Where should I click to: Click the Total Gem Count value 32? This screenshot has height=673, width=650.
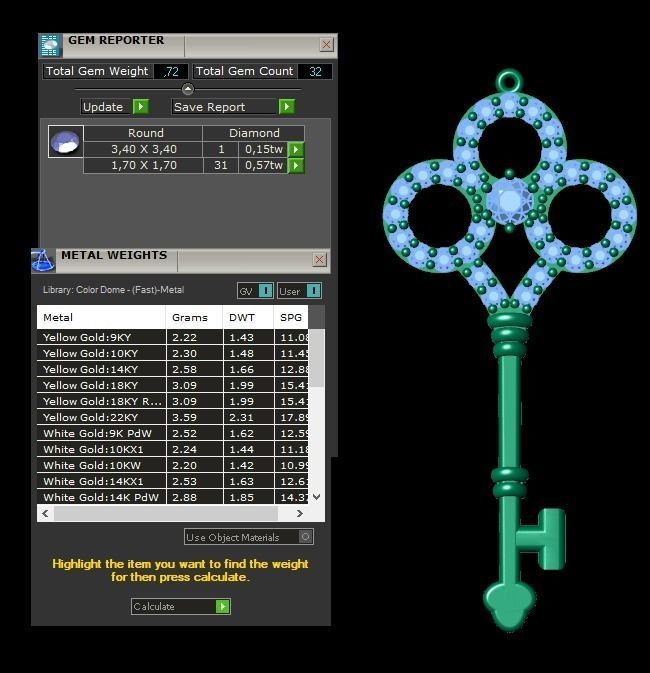point(315,71)
